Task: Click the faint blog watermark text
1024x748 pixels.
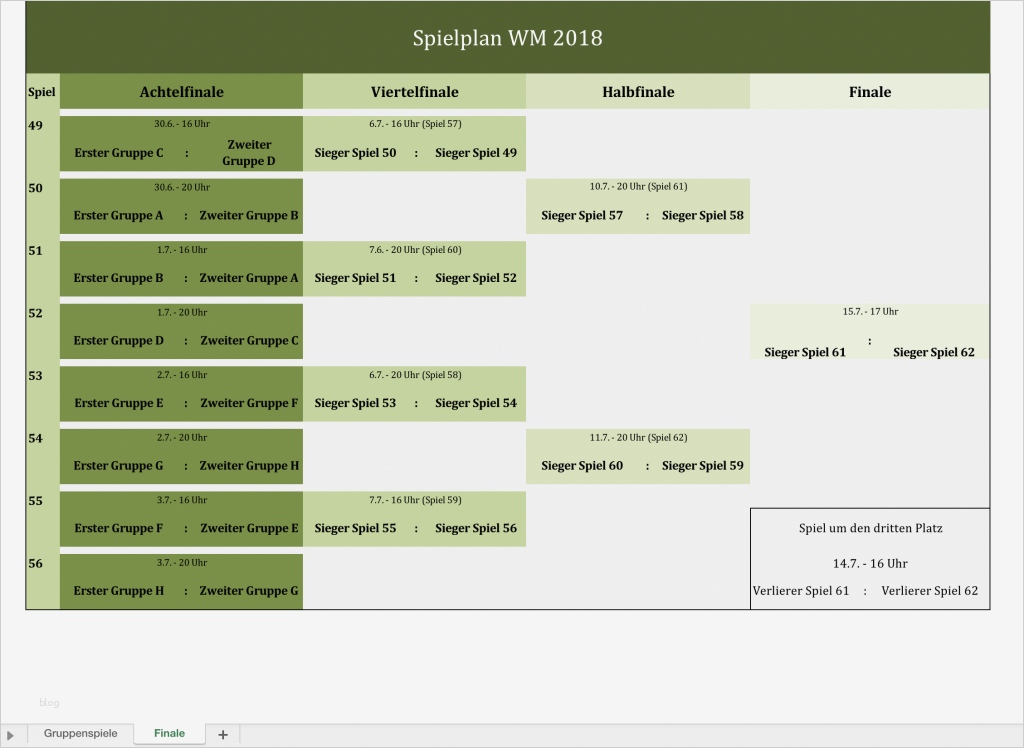Action: click(x=49, y=702)
